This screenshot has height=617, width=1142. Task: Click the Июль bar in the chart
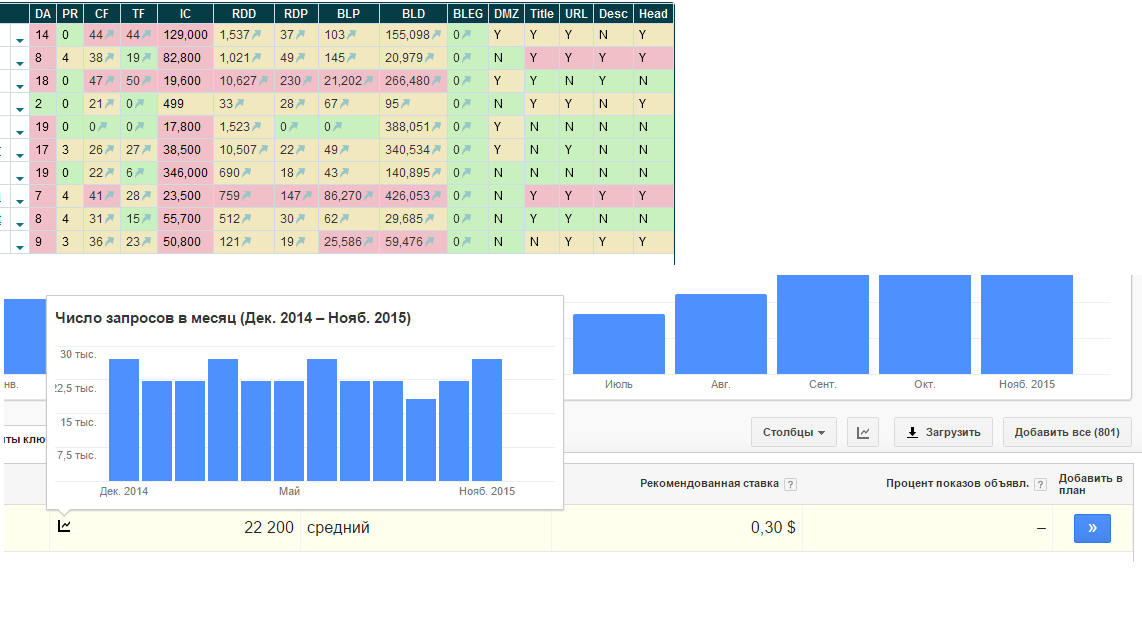click(x=618, y=343)
